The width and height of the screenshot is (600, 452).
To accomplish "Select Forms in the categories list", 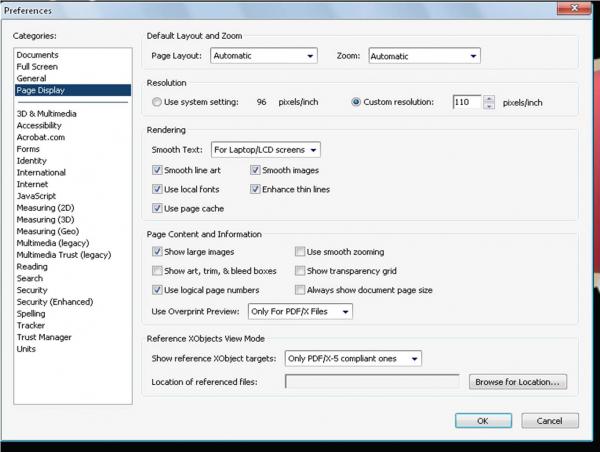I will point(28,149).
